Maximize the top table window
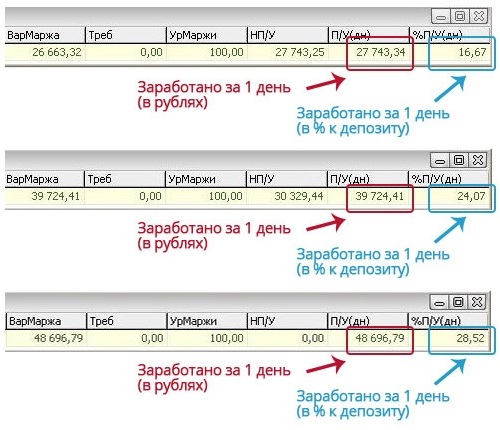 coord(460,16)
